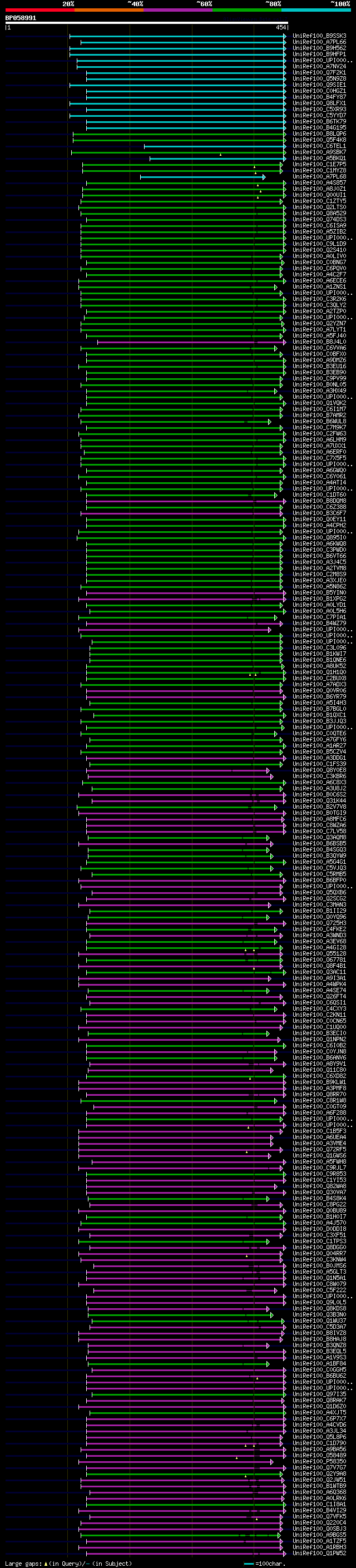356x1568 pixels.
Task: Click the green ~80% identity color segment
Action: tap(247, 10)
